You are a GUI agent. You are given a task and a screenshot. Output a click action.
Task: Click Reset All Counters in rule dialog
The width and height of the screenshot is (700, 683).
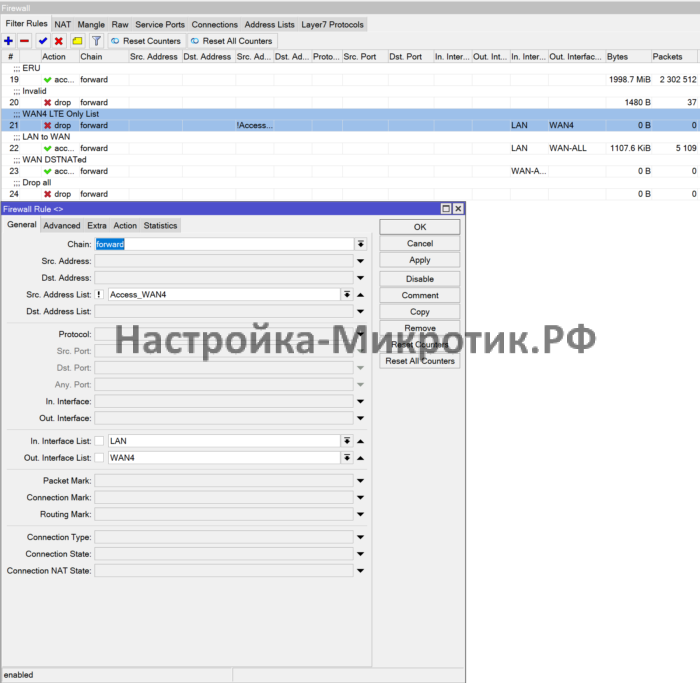(x=420, y=361)
